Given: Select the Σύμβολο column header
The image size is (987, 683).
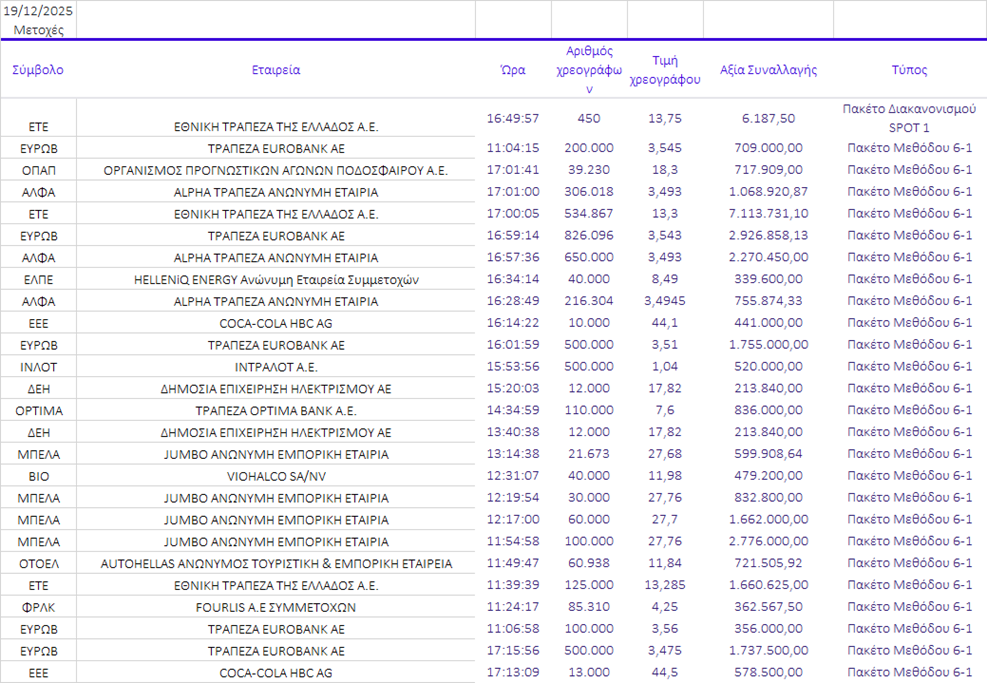Looking at the screenshot, I should [x=38, y=70].
